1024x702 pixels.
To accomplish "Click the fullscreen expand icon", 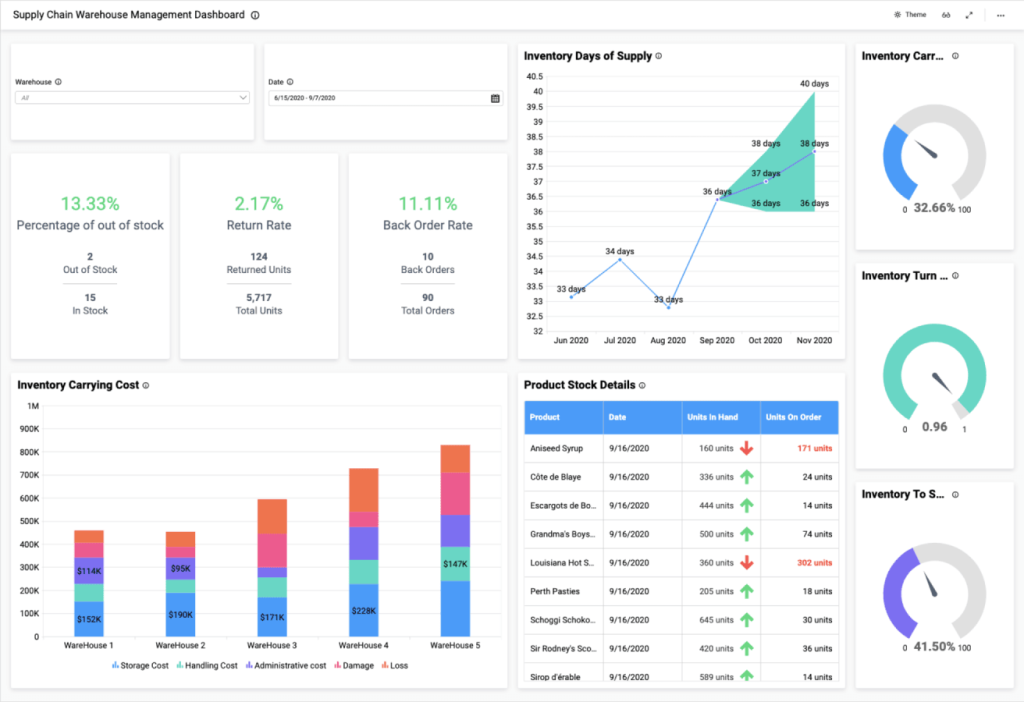I will point(968,15).
